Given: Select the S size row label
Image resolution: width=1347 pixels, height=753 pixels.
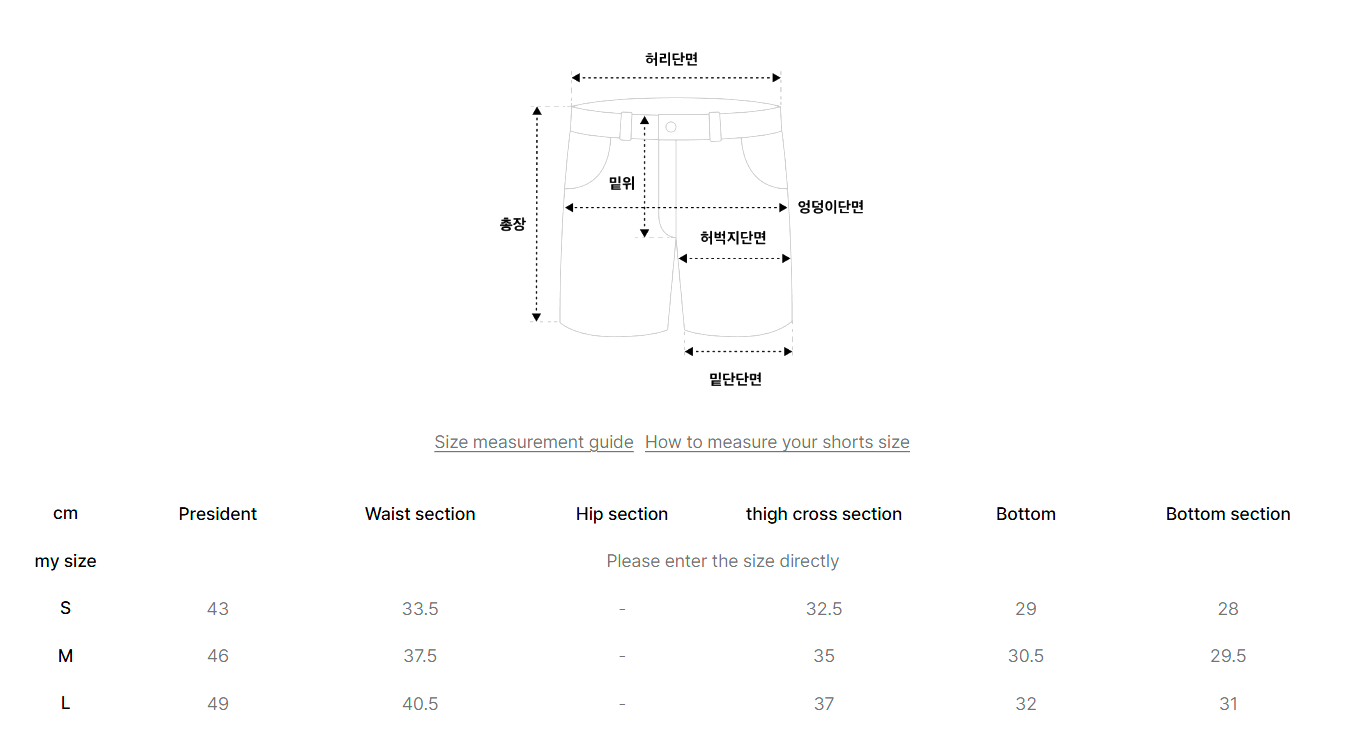Looking at the screenshot, I should [x=66, y=608].
